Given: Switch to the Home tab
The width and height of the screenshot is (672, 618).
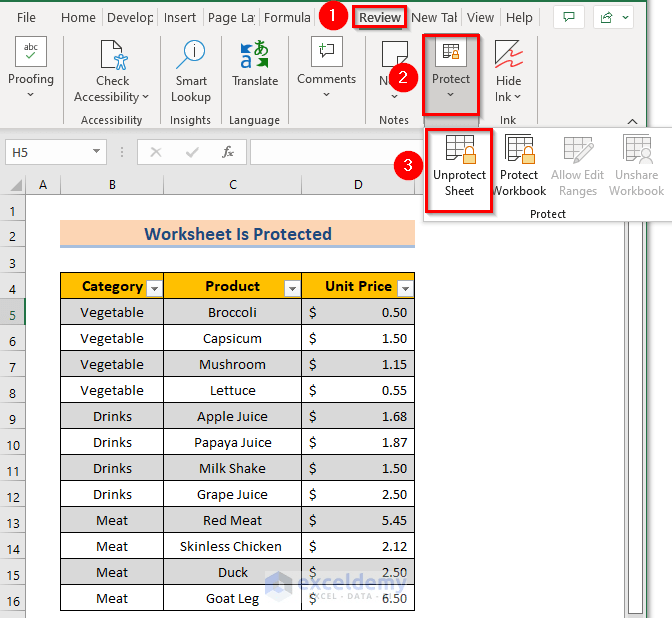Looking at the screenshot, I should (x=78, y=18).
